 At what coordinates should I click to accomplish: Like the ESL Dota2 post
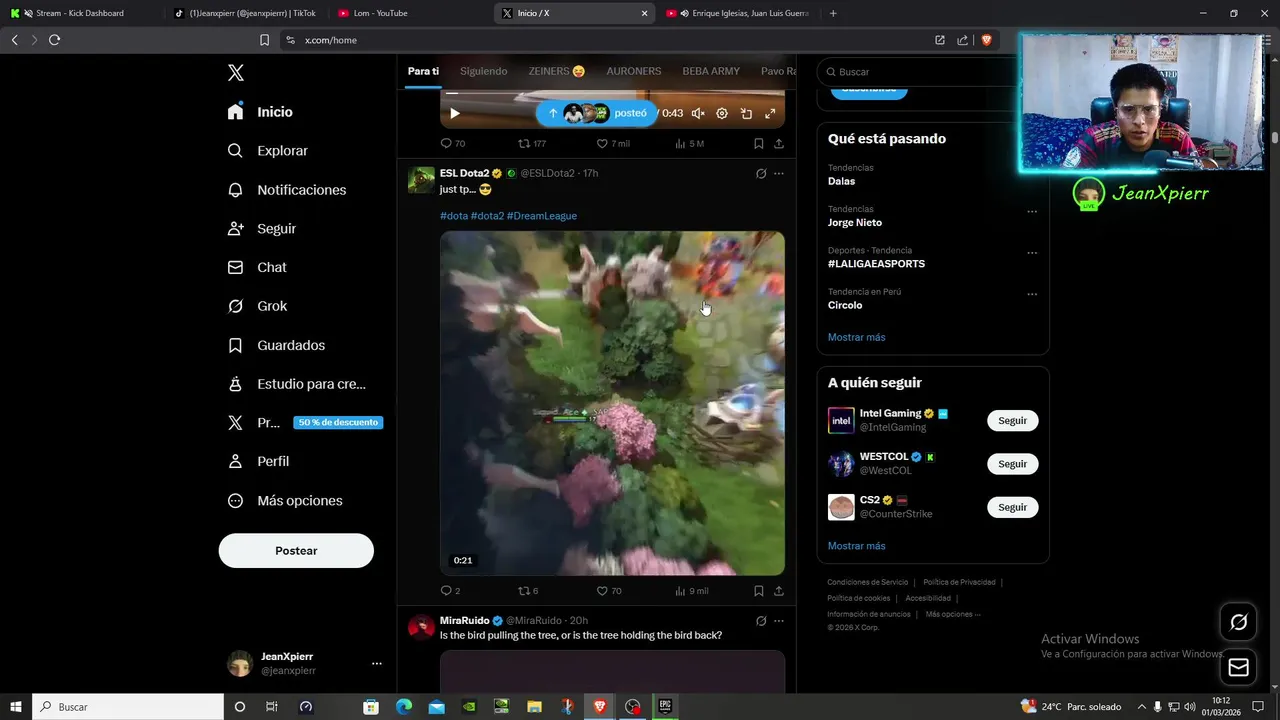point(608,591)
